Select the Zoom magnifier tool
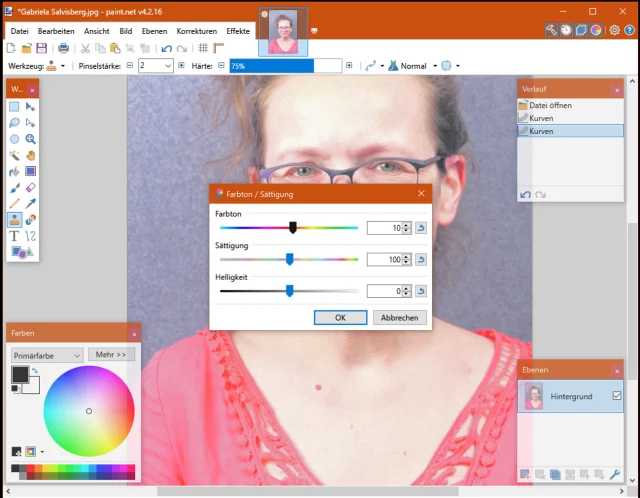 coord(31,139)
